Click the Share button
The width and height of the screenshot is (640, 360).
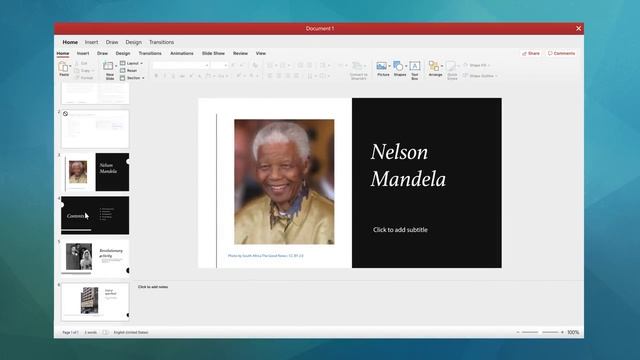(531, 53)
